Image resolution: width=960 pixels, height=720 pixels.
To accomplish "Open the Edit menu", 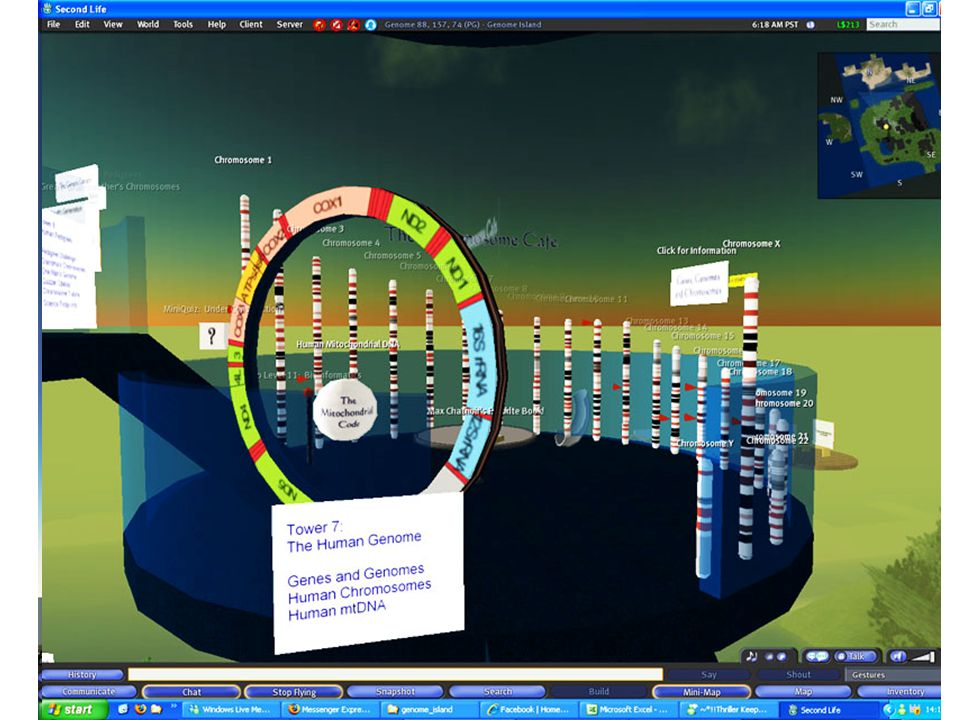I will (82, 24).
